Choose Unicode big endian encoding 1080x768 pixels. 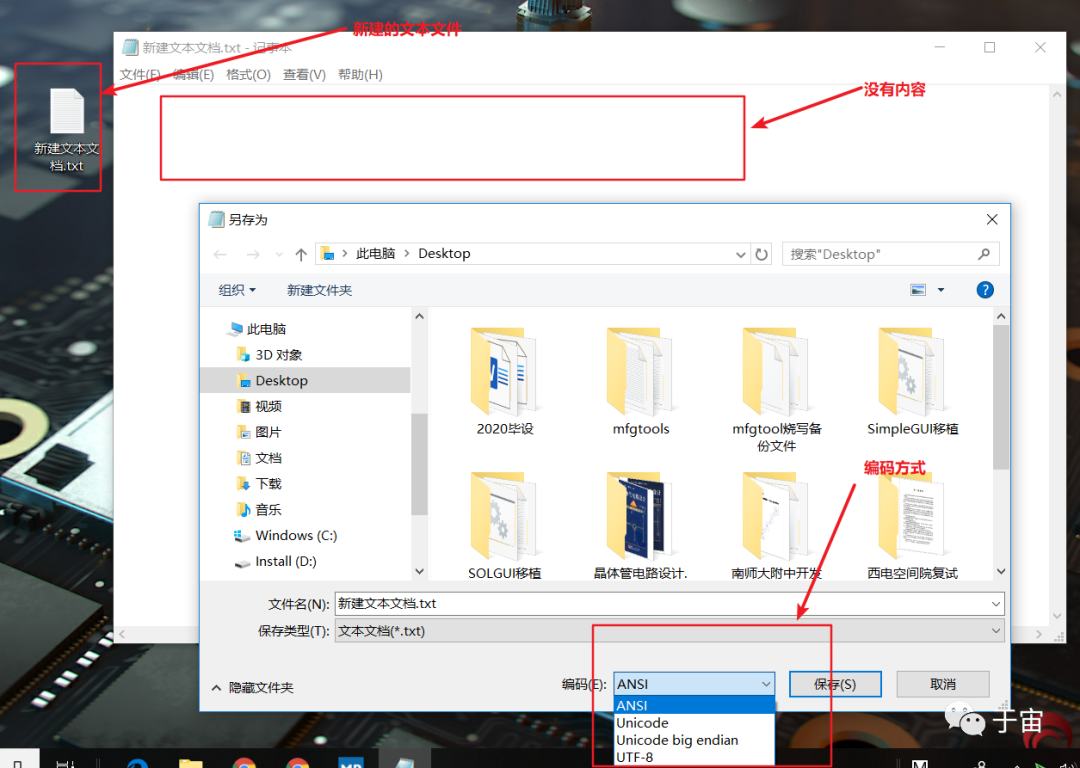694,740
